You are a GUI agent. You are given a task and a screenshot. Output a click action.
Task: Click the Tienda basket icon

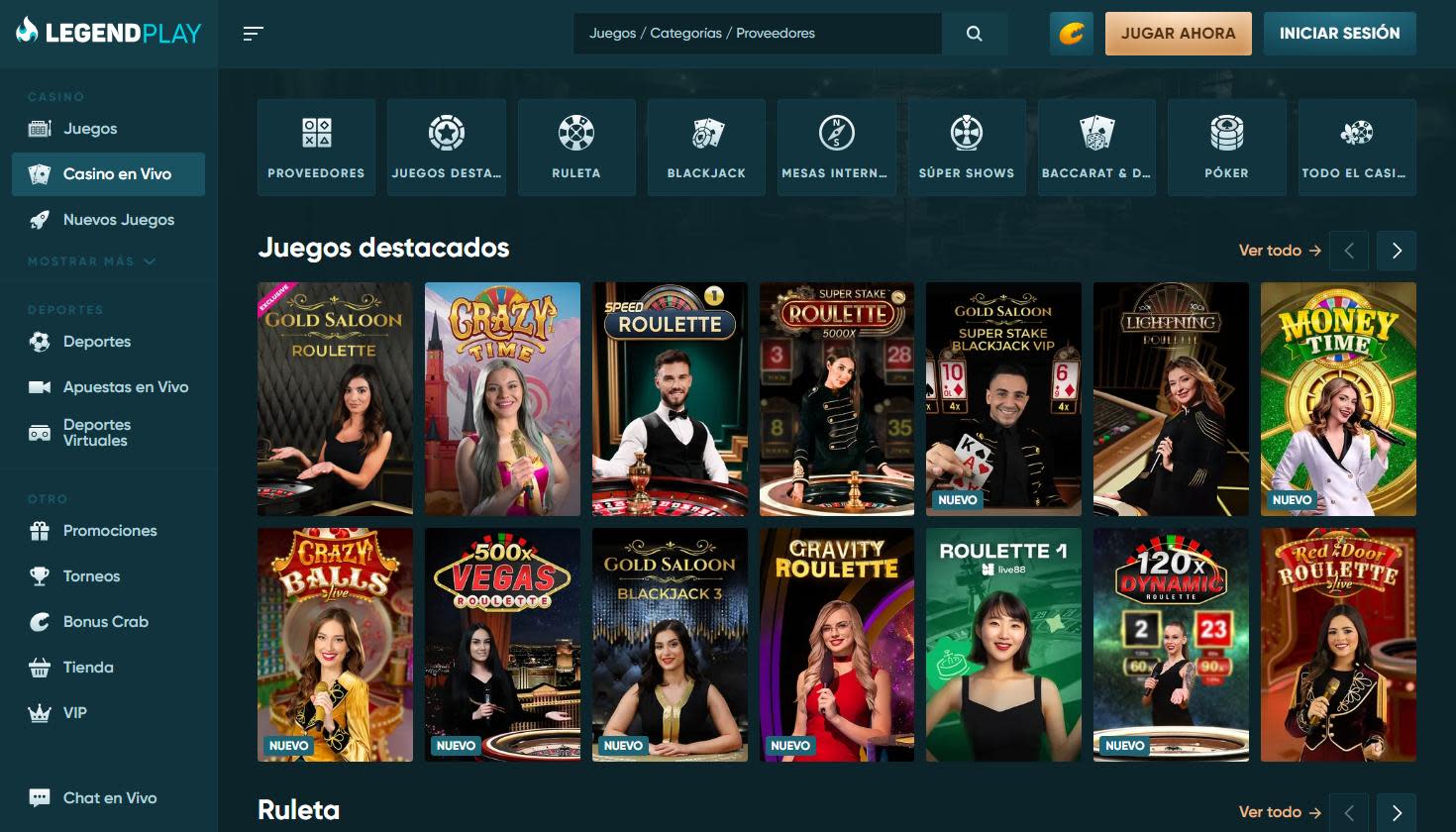point(40,668)
